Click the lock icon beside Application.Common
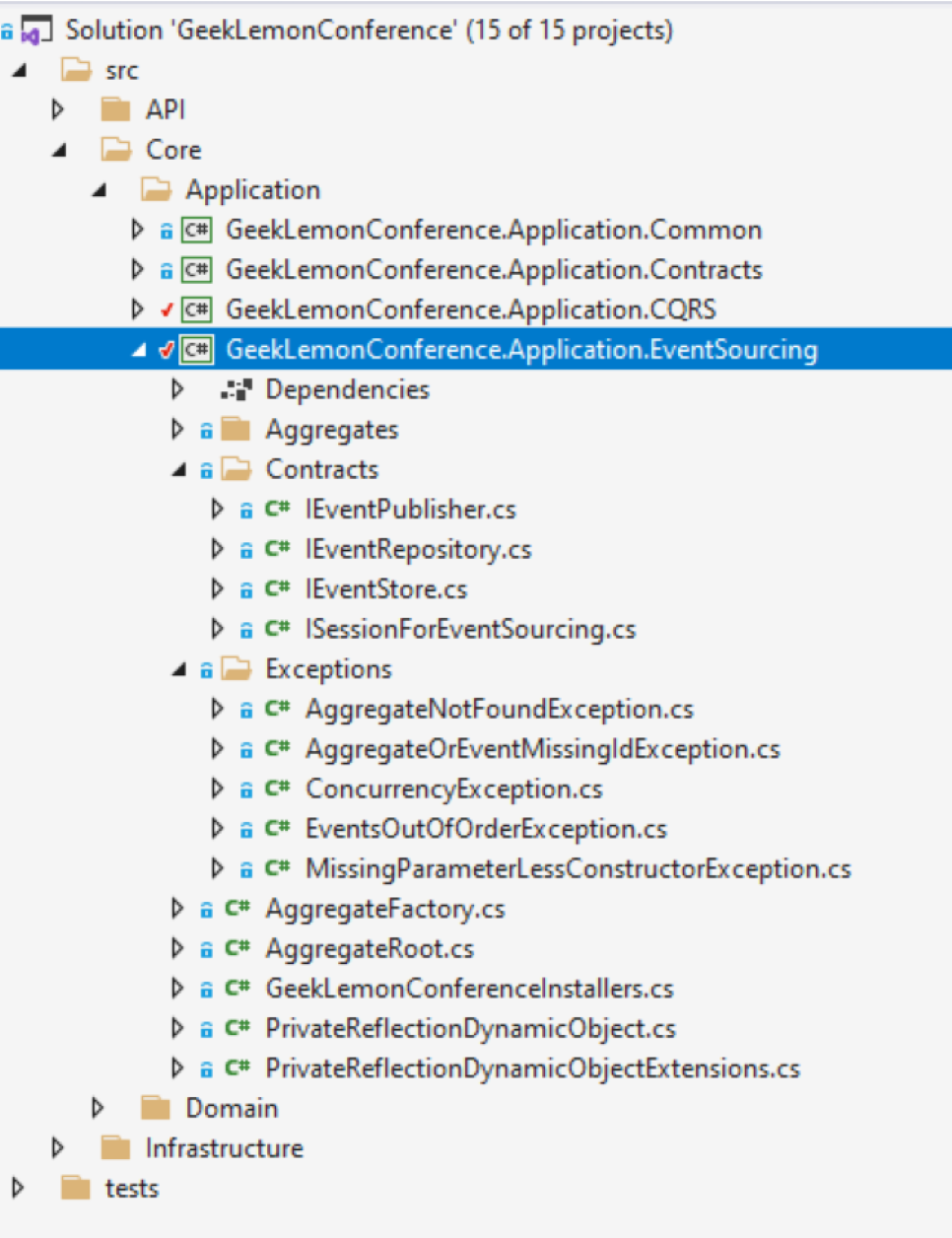The image size is (952, 1238). point(167,231)
